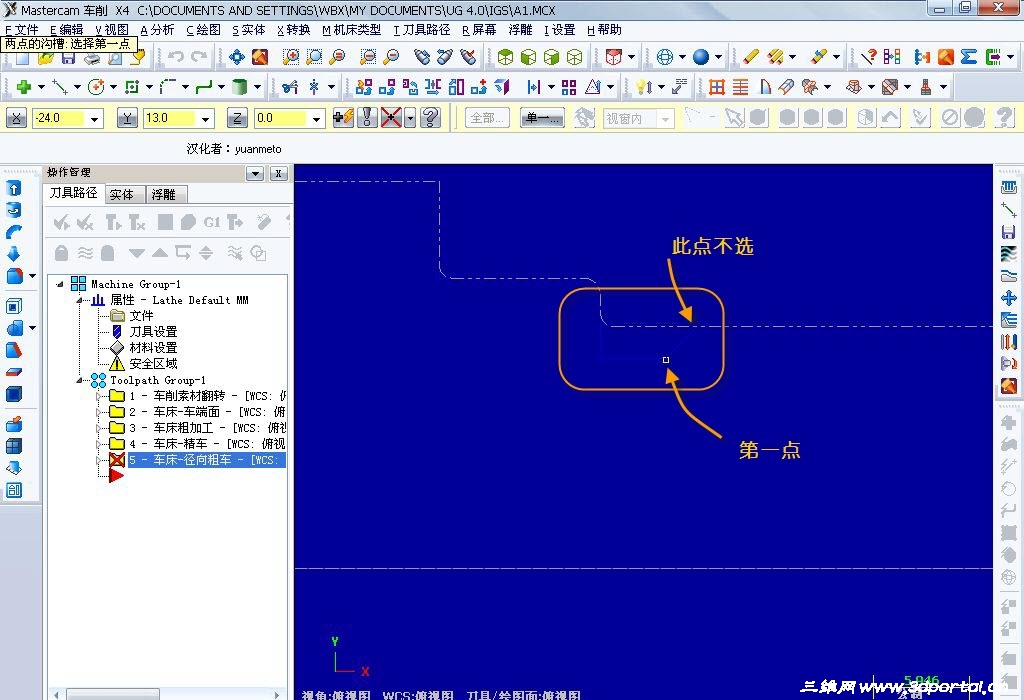This screenshot has height=700, width=1024.
Task: Click 安全区域 tree entry
Action: [153, 364]
